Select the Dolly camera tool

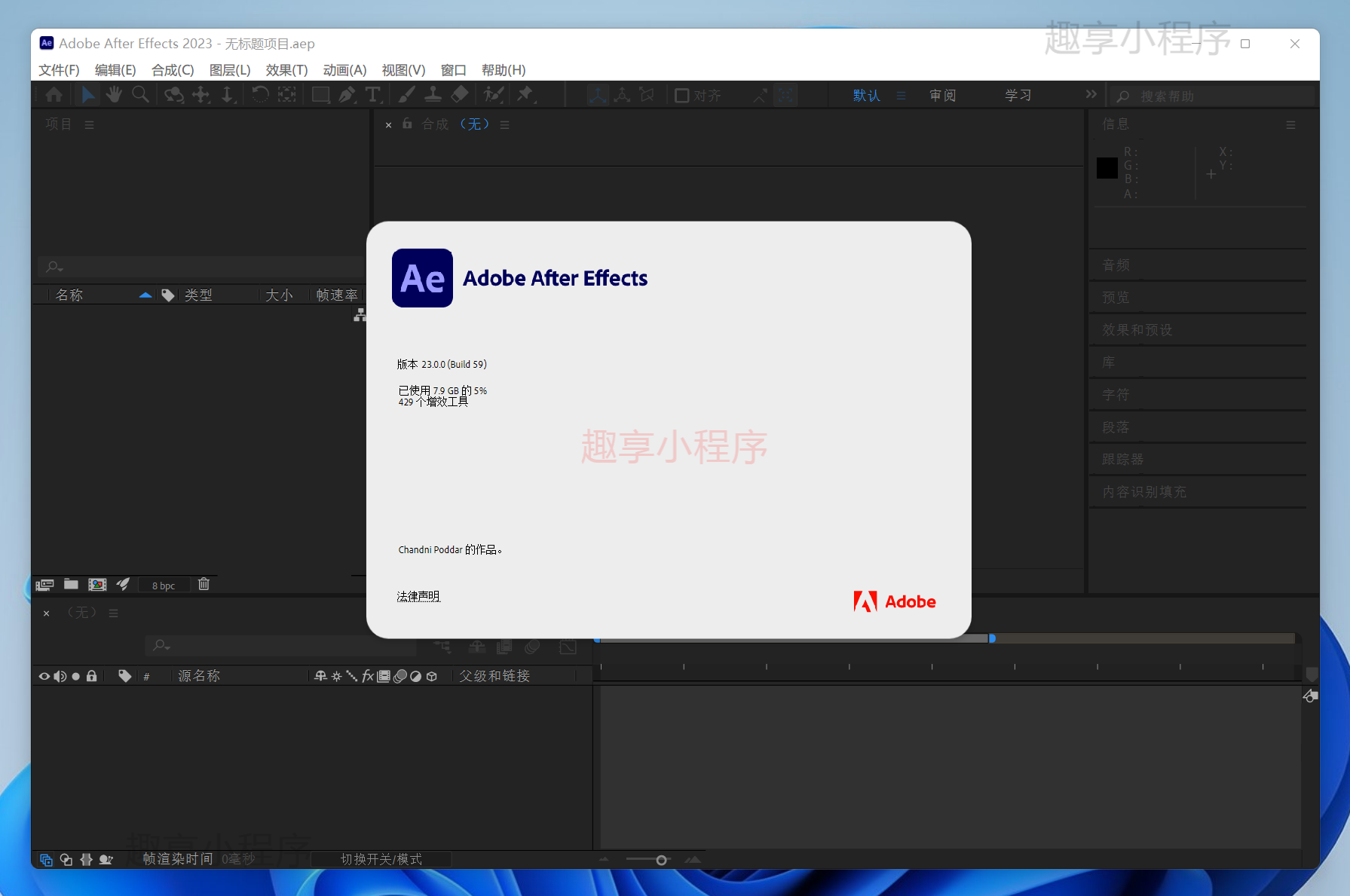tap(228, 95)
